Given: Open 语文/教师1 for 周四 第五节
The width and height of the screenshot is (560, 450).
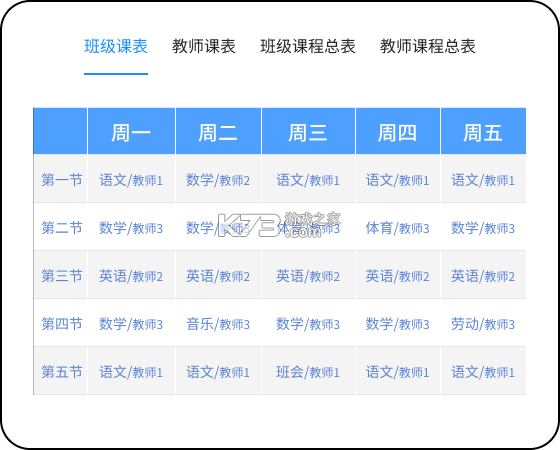Looking at the screenshot, I should [x=397, y=372].
